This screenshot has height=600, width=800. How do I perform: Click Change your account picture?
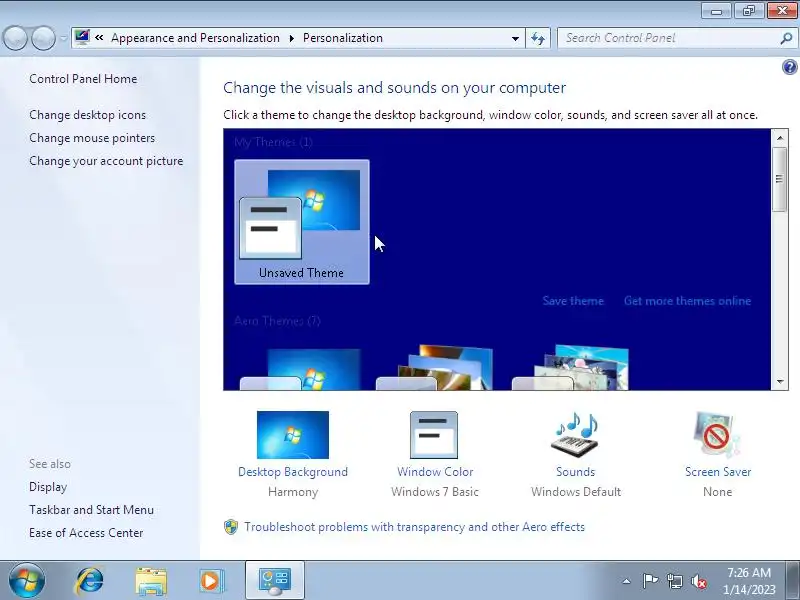point(106,161)
